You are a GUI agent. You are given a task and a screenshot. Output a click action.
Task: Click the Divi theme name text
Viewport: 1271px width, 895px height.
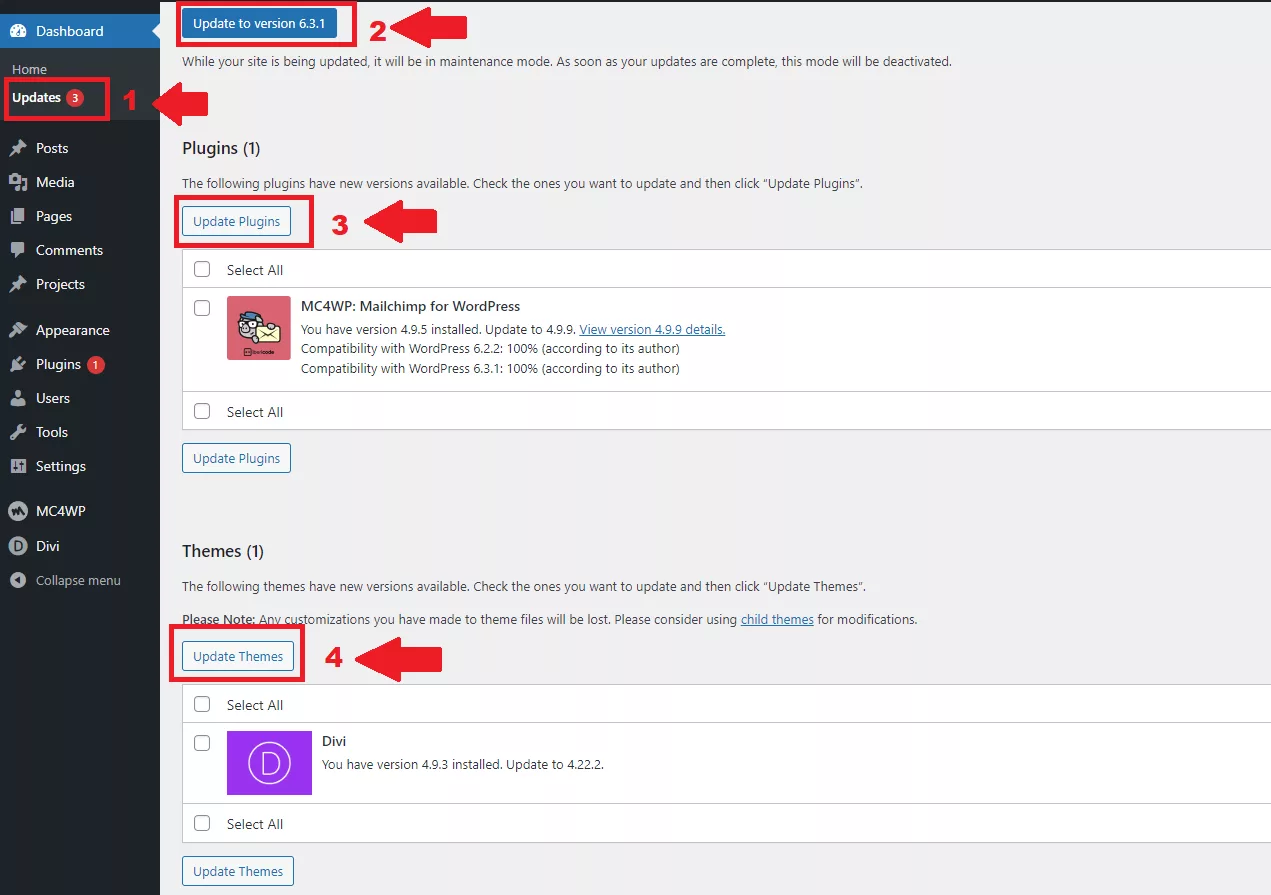pos(334,741)
